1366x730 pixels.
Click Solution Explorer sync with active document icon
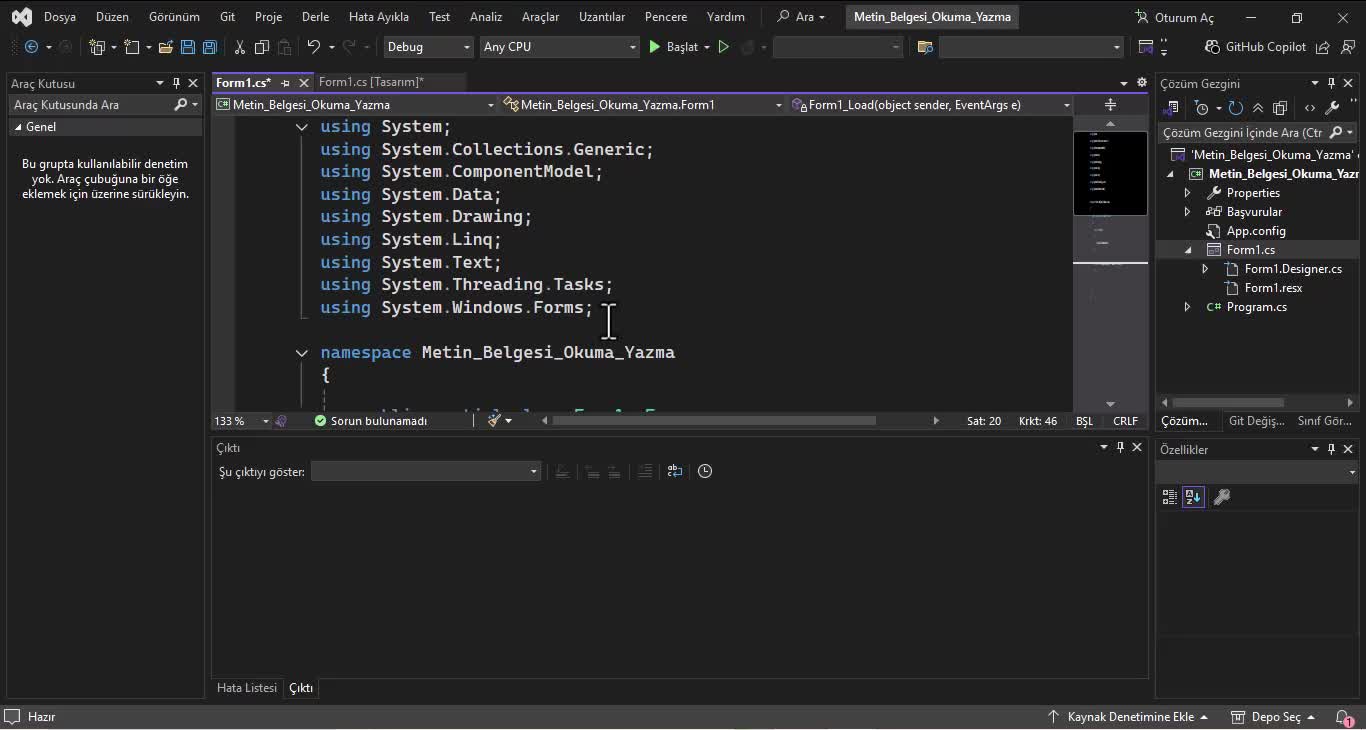point(1171,108)
